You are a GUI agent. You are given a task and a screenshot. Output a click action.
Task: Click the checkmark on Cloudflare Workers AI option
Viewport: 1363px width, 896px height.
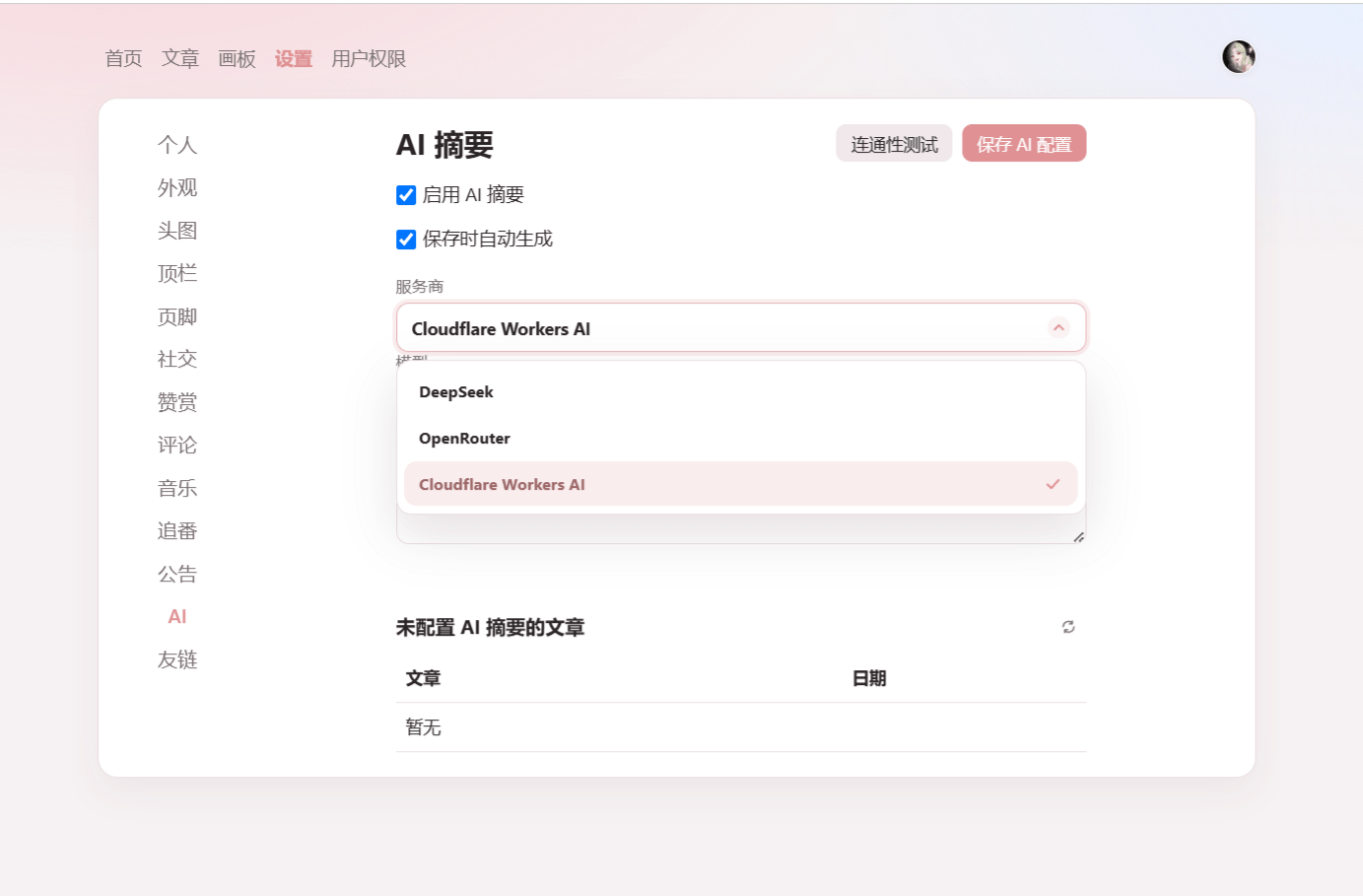click(1053, 484)
